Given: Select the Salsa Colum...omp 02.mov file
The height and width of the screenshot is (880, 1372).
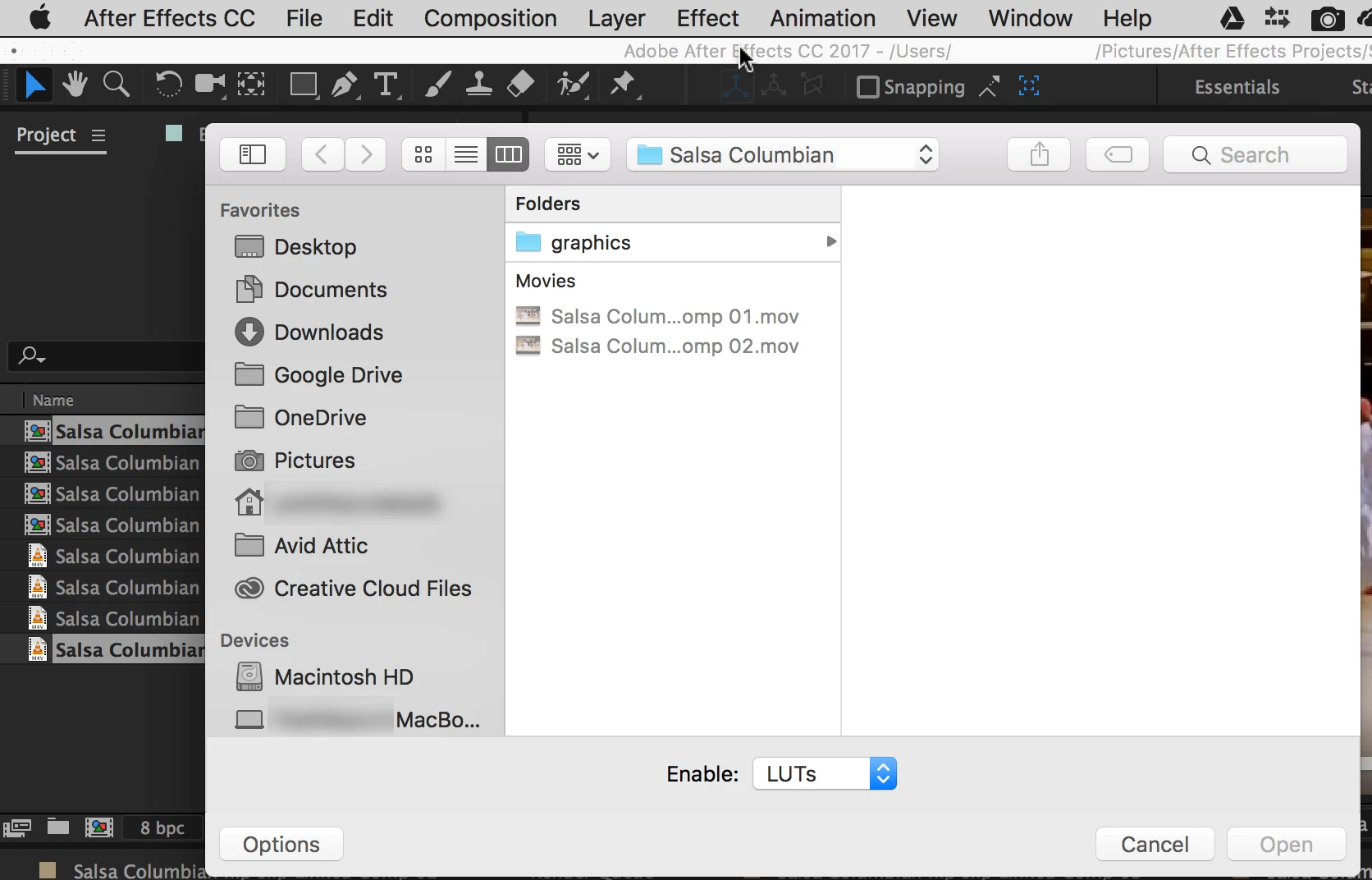Looking at the screenshot, I should pos(673,346).
